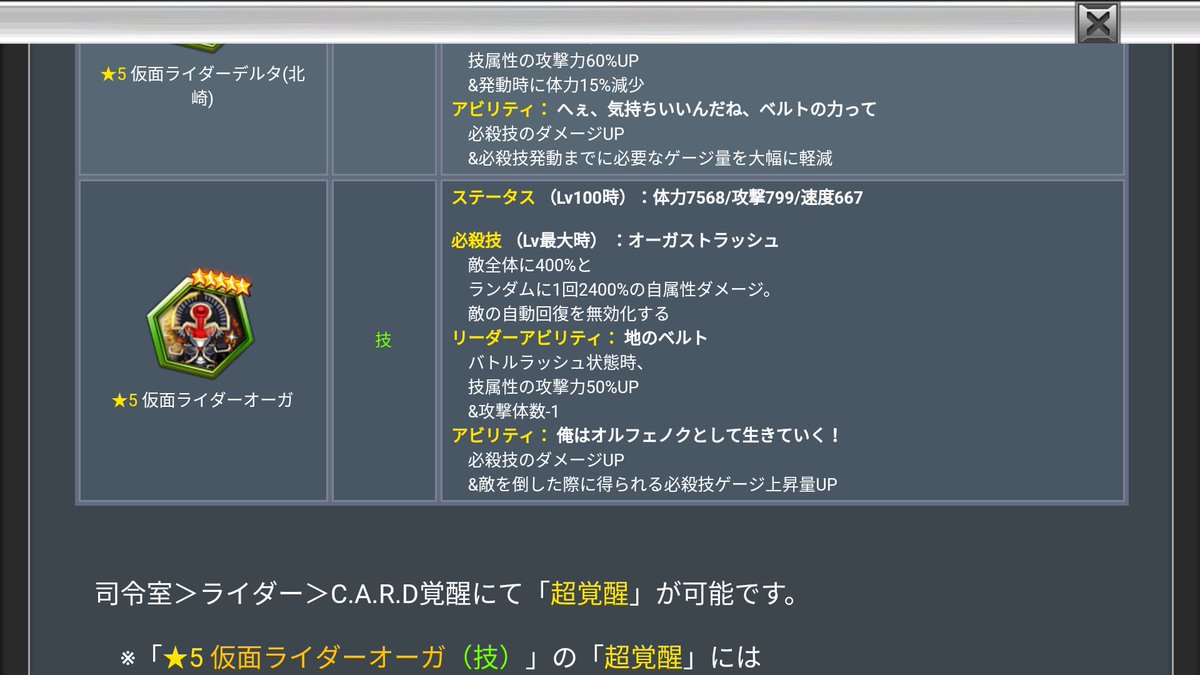Click the アビリティ へぇ、気持ちいいんだね heading
Image resolution: width=1200 pixels, height=675 pixels.
pyautogui.click(x=664, y=109)
